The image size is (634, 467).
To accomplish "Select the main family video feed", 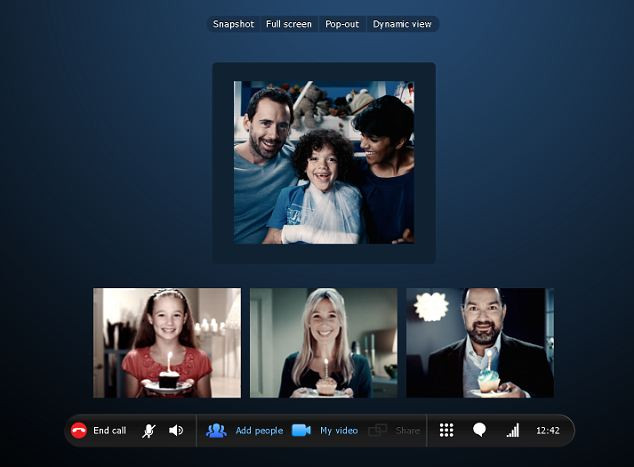I will (x=323, y=163).
